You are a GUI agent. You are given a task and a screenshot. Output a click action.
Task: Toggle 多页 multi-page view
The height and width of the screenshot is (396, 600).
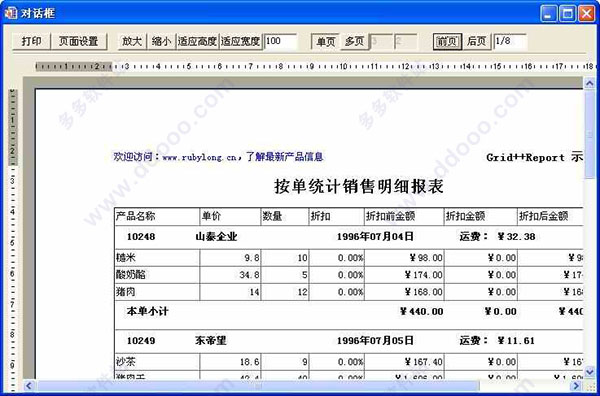354,41
